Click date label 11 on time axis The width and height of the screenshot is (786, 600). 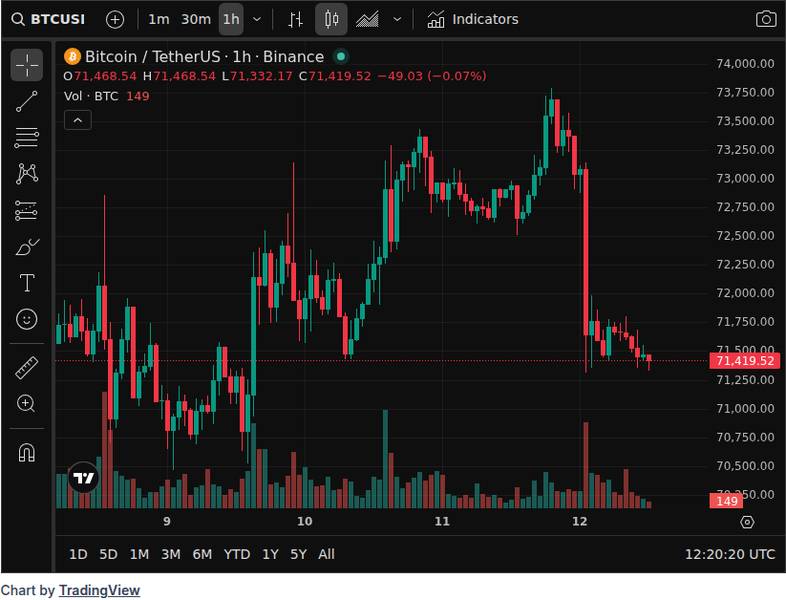442,521
